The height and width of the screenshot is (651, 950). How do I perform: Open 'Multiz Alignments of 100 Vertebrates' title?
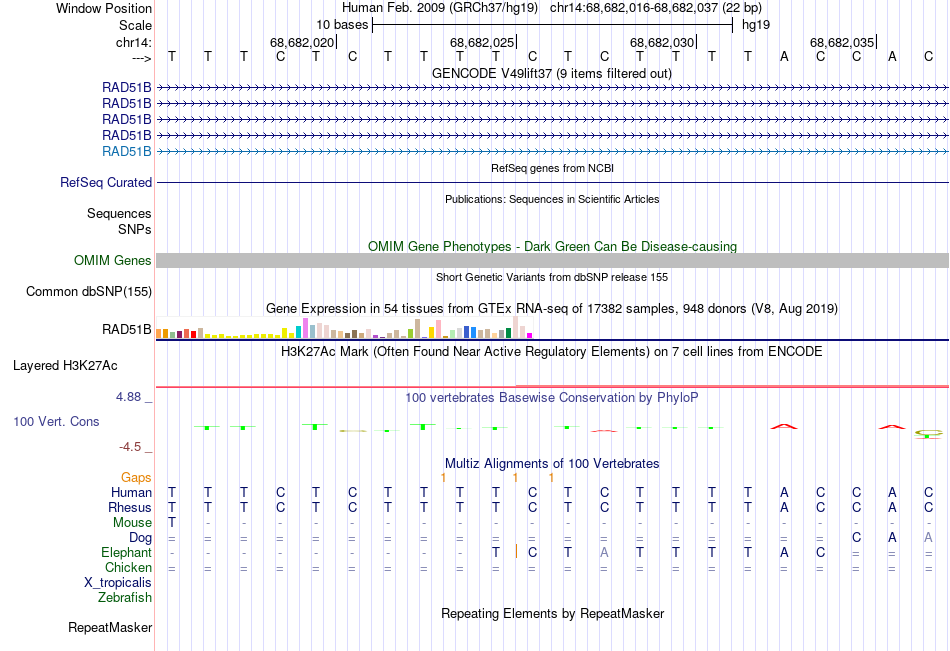point(552,464)
